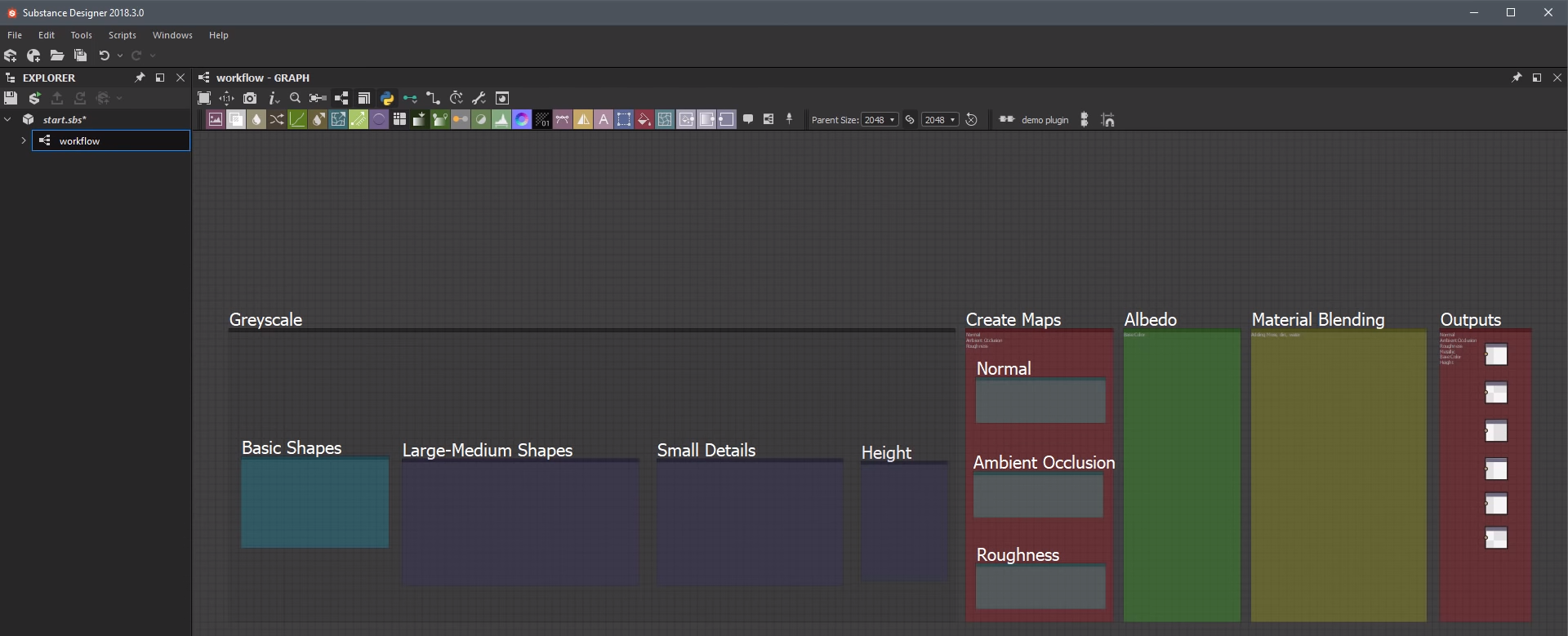Collapse the start.sbs package tree
Viewport: 1568px width, 636px height.
click(x=8, y=119)
